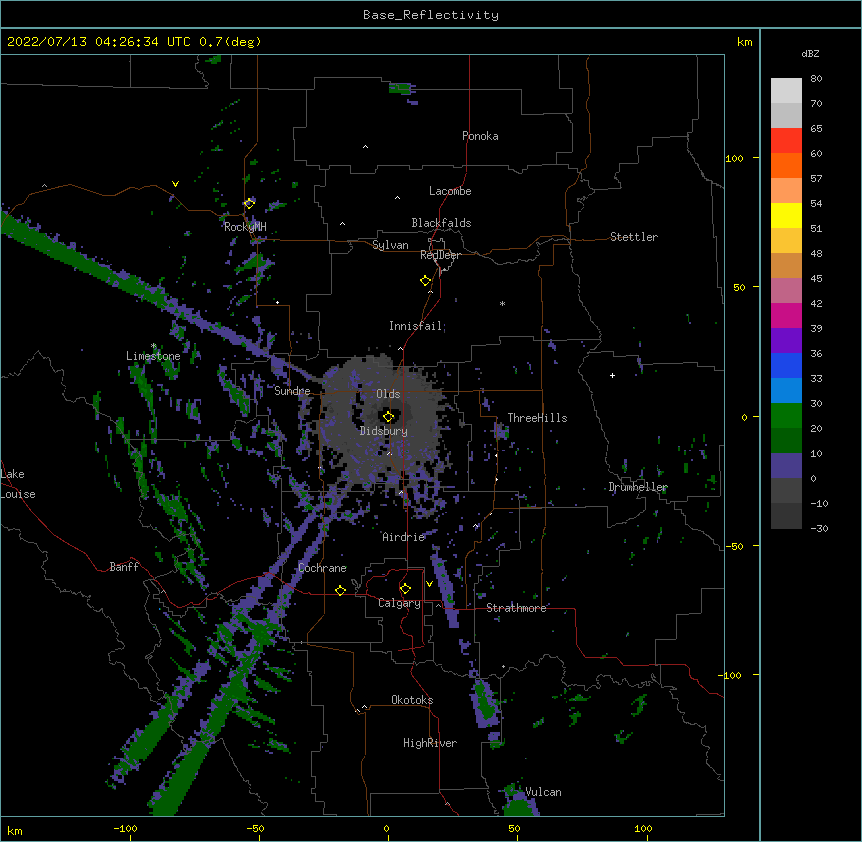Pick the light gray 70-80 dBZ swatch

pyautogui.click(x=786, y=91)
